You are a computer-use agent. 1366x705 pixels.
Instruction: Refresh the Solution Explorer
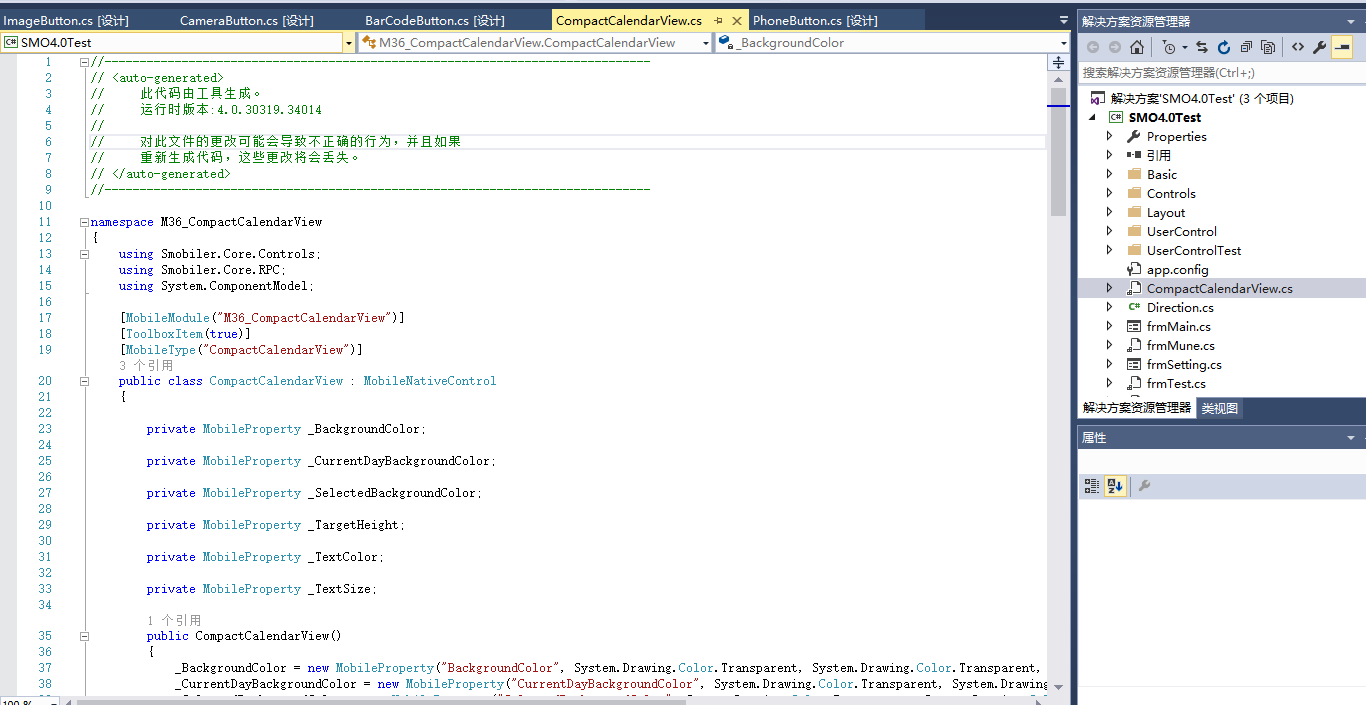click(1224, 47)
